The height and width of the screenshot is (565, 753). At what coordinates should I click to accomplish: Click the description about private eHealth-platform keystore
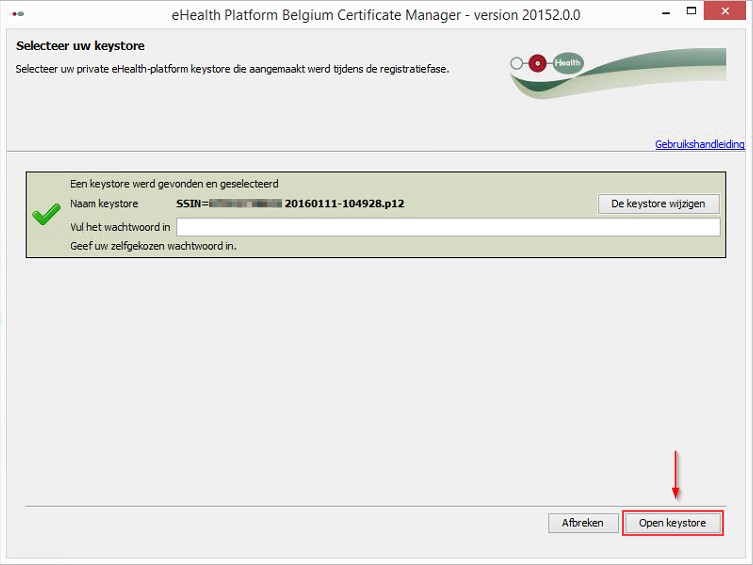click(x=232, y=69)
